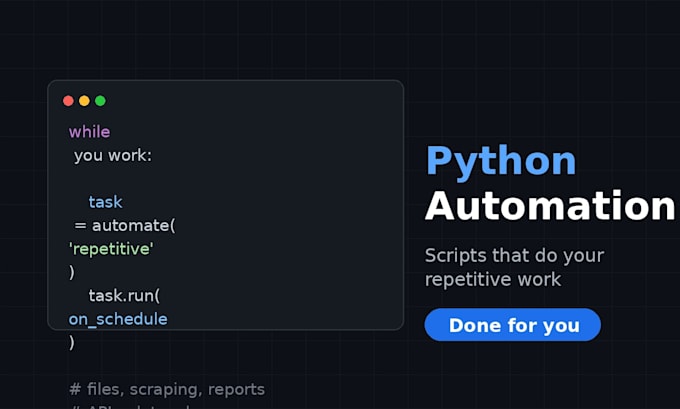Viewport: 680px width, 409px height.
Task: Click the 'Scripts that do your' subtitle line
Action: [x=514, y=256]
